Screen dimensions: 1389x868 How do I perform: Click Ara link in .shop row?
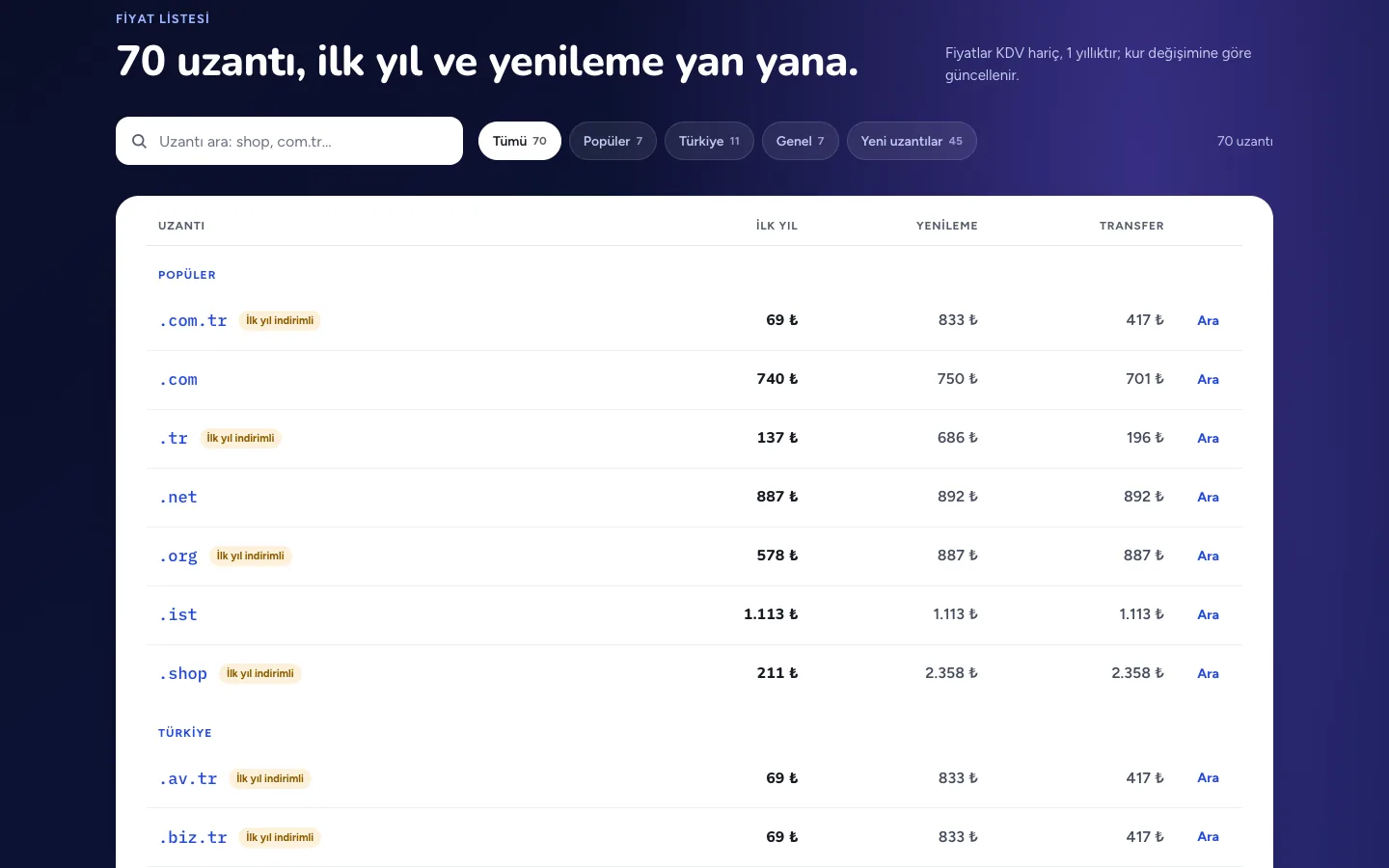coord(1208,673)
